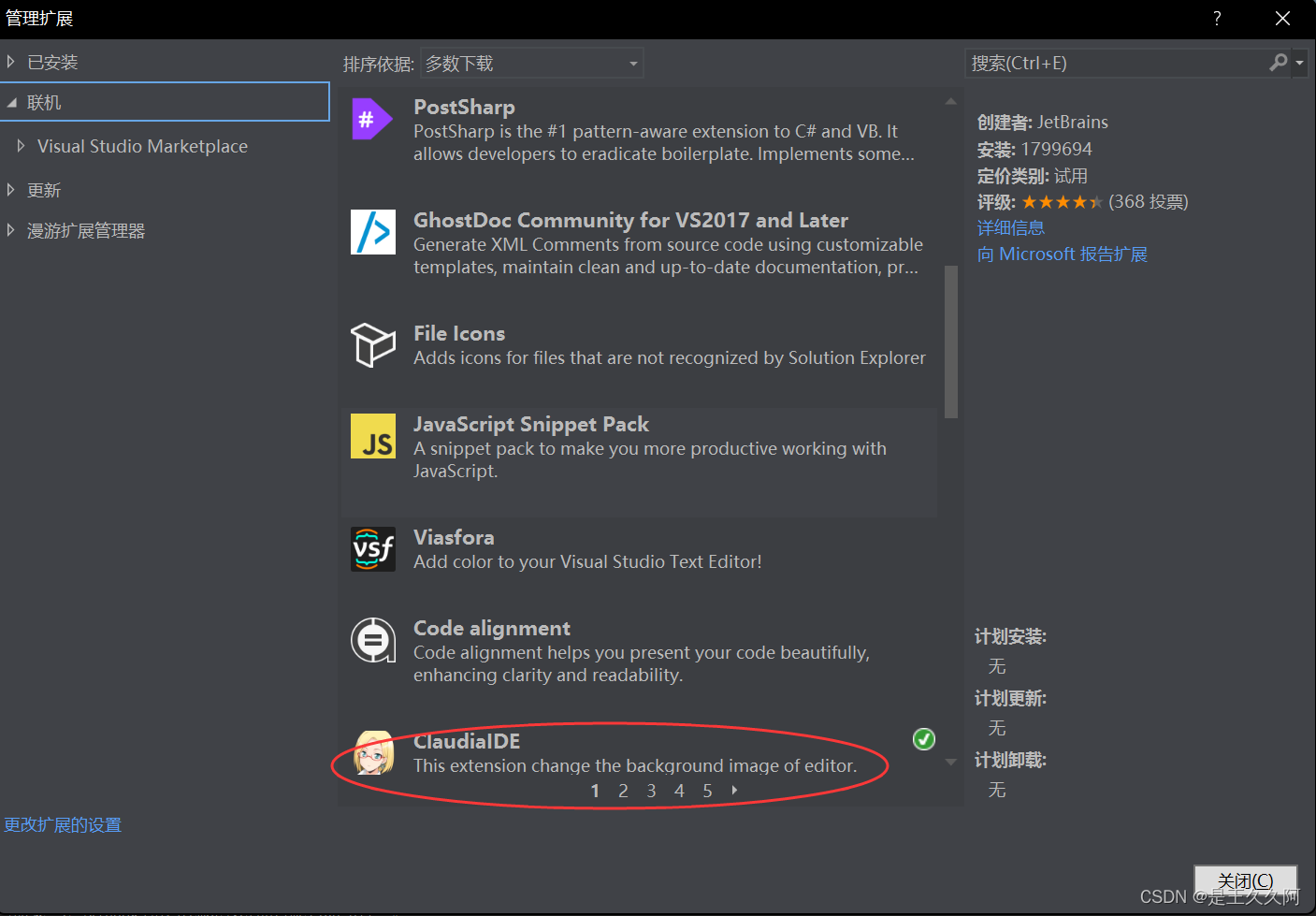The height and width of the screenshot is (916, 1316).
Task: Click the Code alignment extension icon
Action: (373, 640)
